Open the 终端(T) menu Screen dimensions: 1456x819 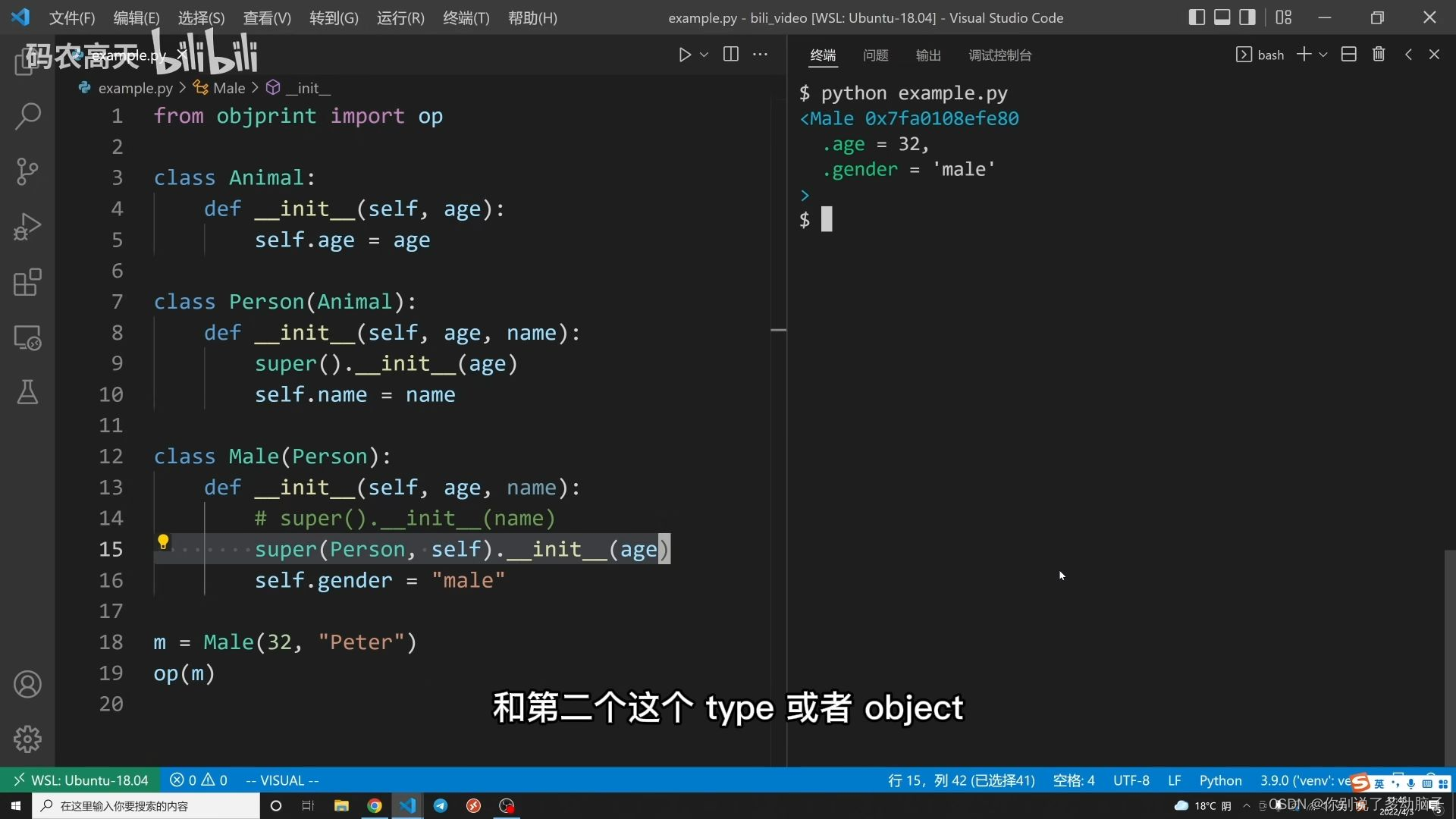click(x=466, y=17)
